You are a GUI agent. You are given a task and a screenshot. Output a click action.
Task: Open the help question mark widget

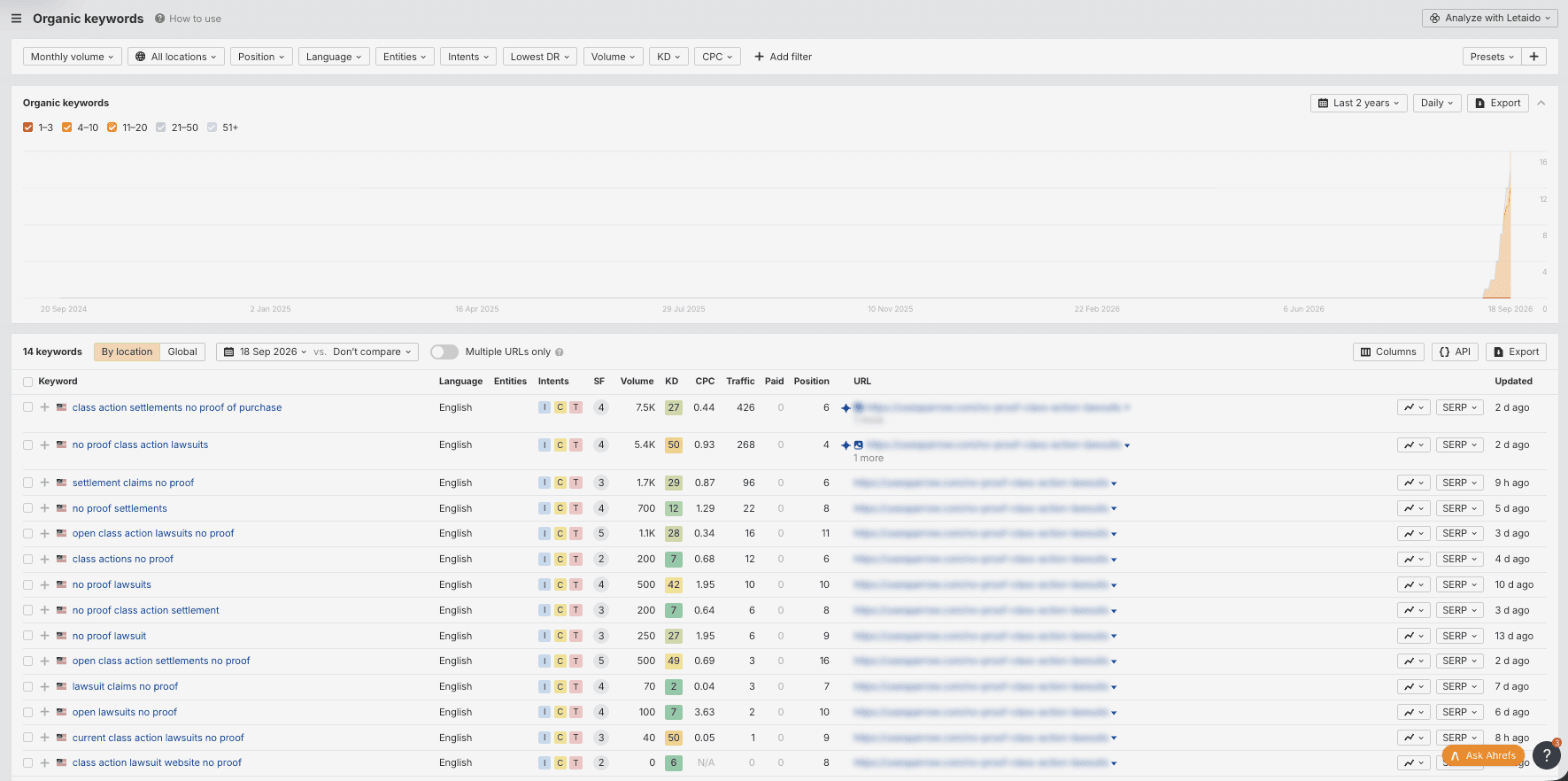click(x=1547, y=754)
